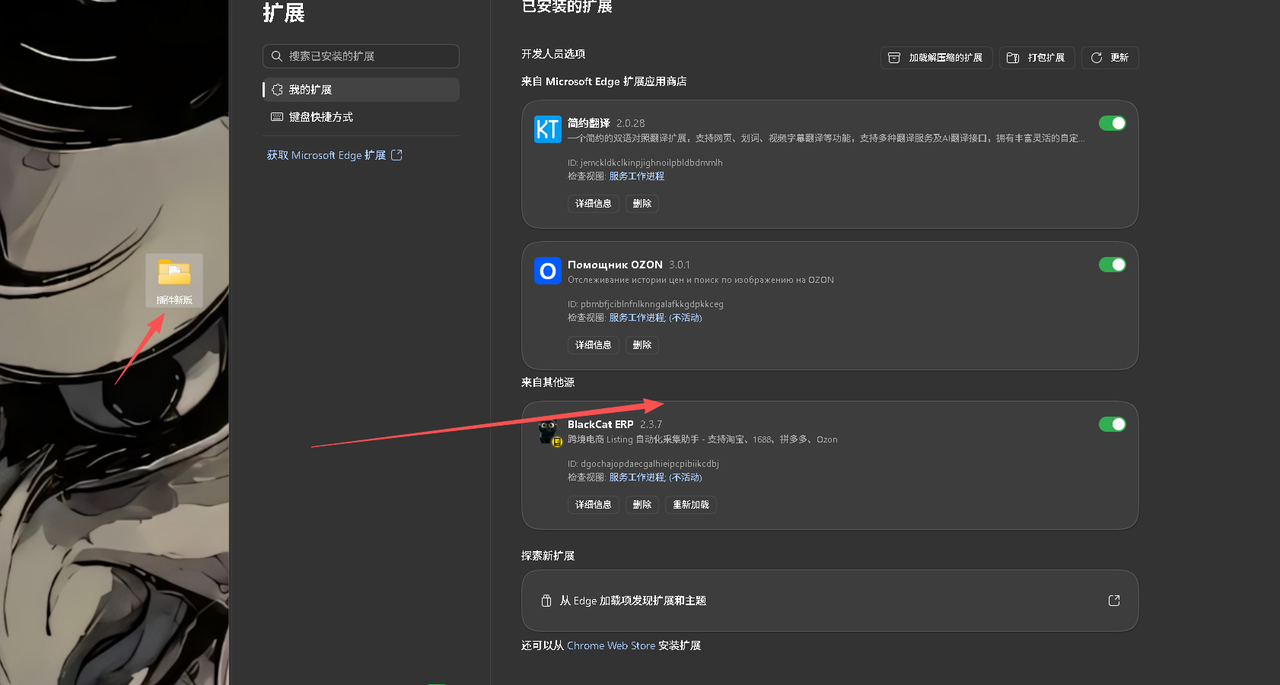Open the external-link icon on the Edge add-ons card
The image size is (1280, 685).
pos(1114,601)
